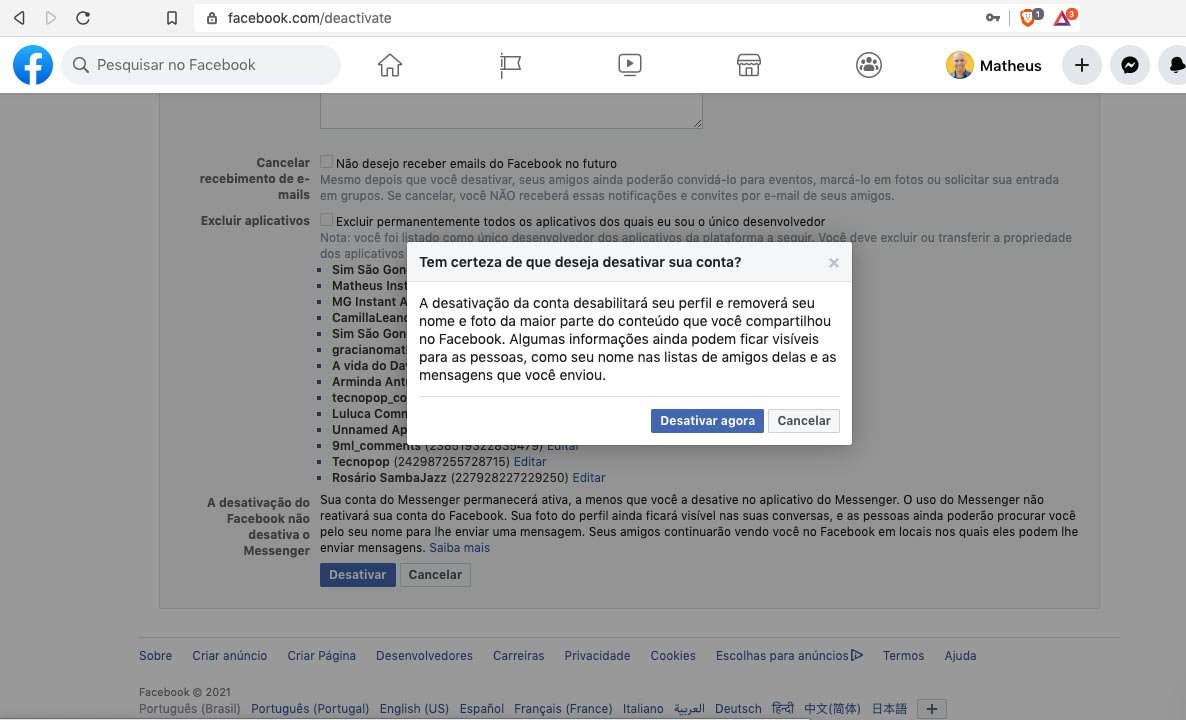Open the Cookies footer link
Screen dimensions: 1186x720
[672, 656]
